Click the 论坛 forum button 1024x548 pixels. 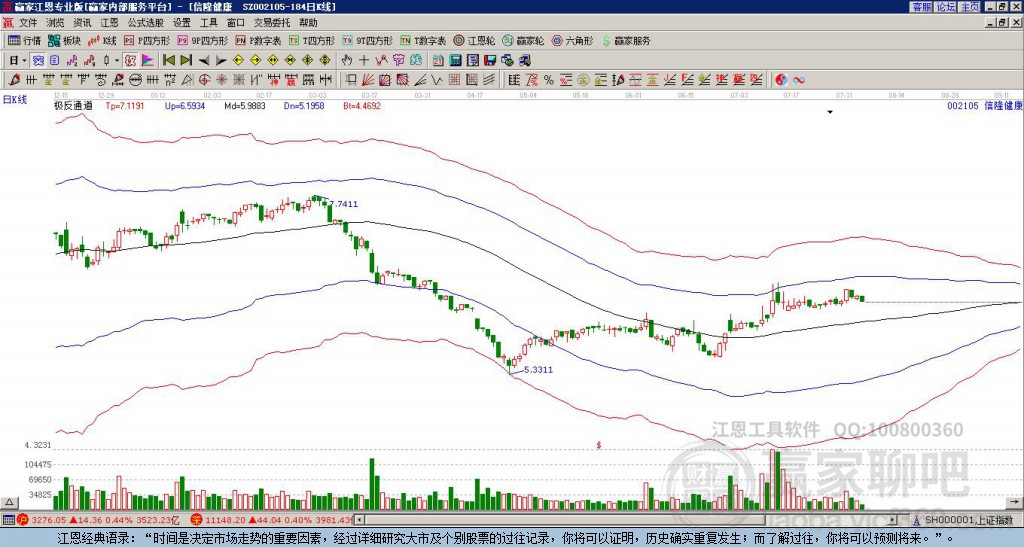click(x=946, y=7)
